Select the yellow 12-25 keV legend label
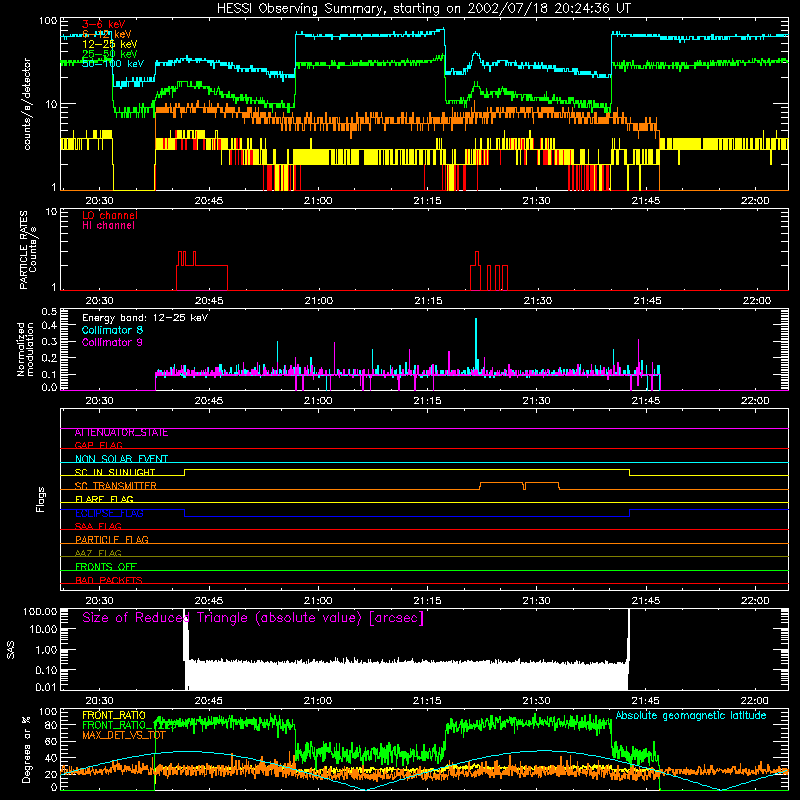This screenshot has height=800, width=800. click(x=109, y=44)
